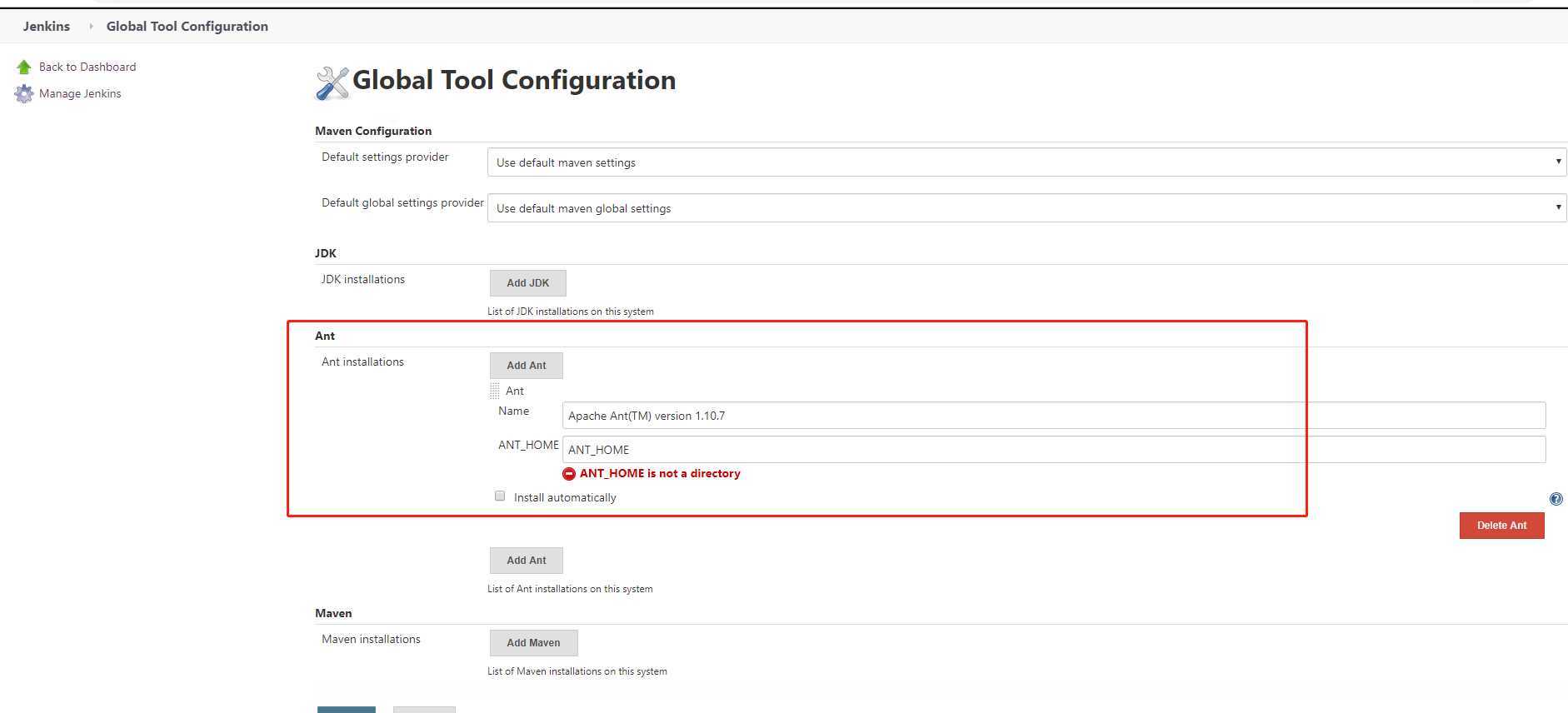Open Global Tool Configuration breadcrumb
Viewport: 1568px width, 713px height.
coord(187,26)
